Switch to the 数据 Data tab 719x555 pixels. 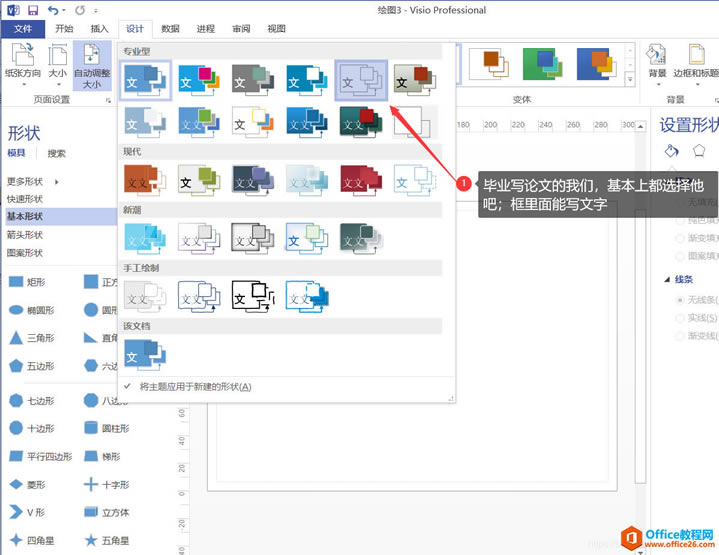(x=170, y=28)
